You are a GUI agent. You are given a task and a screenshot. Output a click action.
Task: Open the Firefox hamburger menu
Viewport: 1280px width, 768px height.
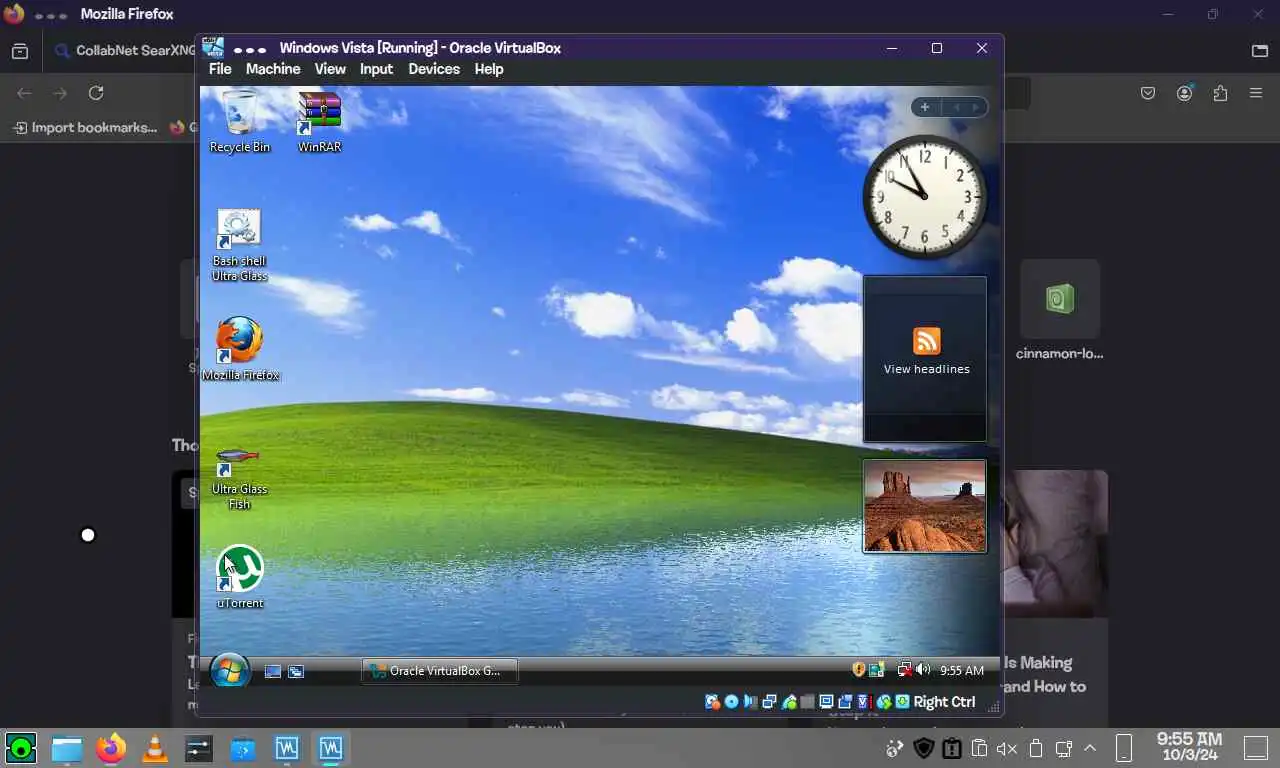tap(1256, 93)
